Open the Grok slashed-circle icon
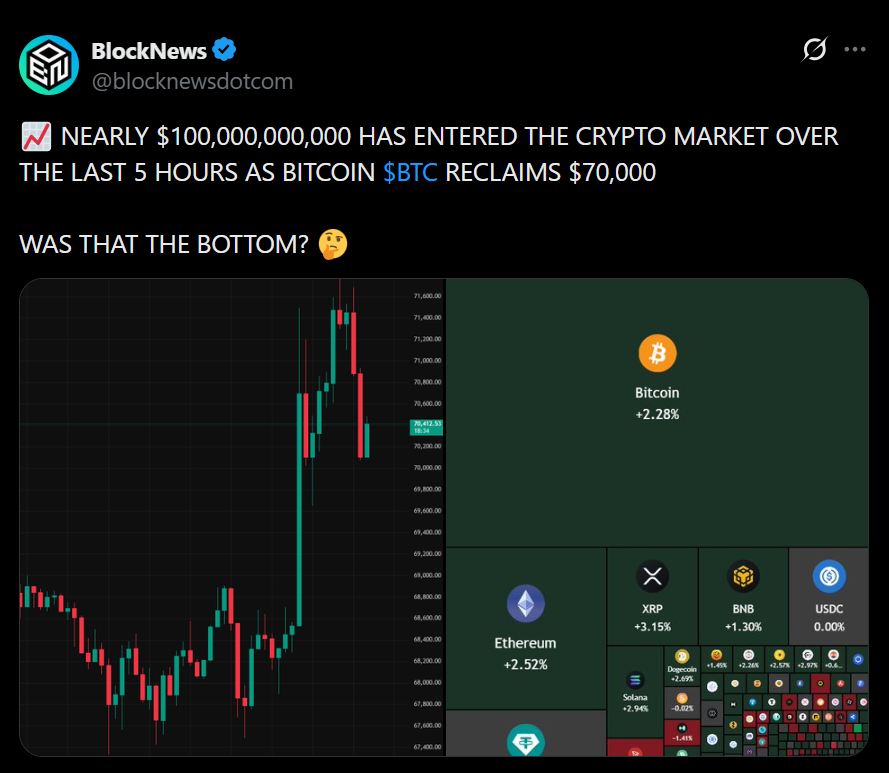Image resolution: width=889 pixels, height=773 pixels. pyautogui.click(x=814, y=49)
